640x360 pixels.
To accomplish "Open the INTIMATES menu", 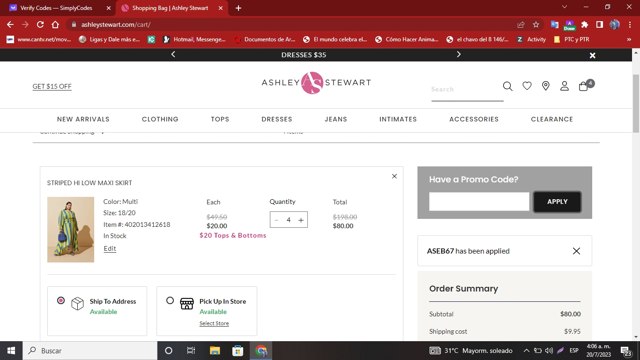I will [x=398, y=119].
